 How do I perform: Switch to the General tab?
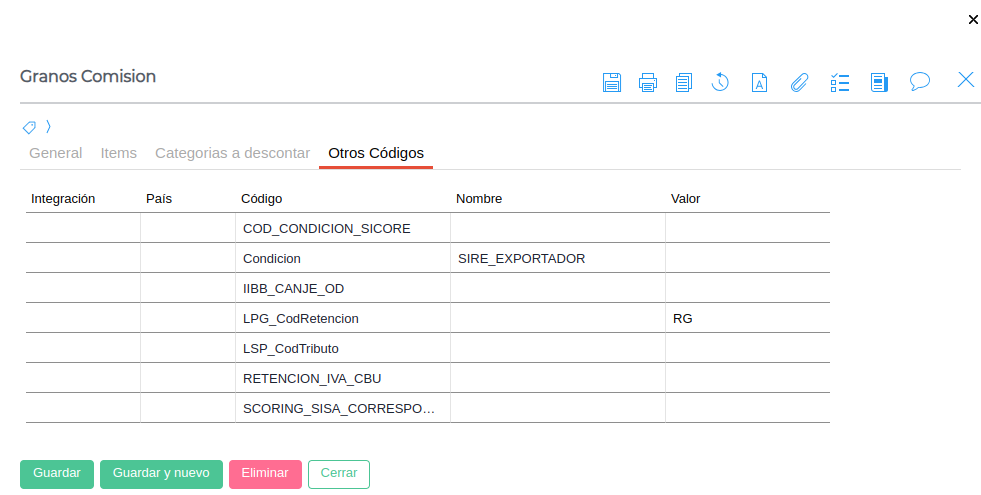pyautogui.click(x=56, y=153)
